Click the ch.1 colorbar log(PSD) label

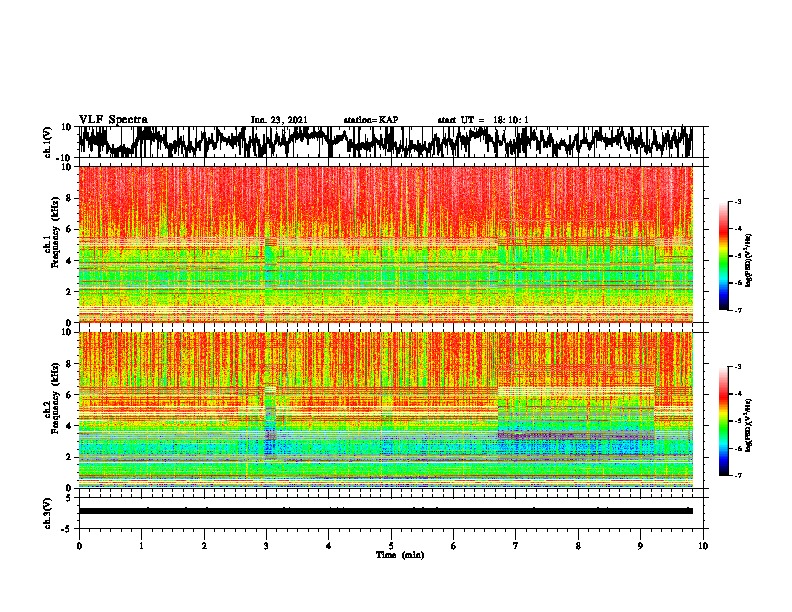point(749,261)
